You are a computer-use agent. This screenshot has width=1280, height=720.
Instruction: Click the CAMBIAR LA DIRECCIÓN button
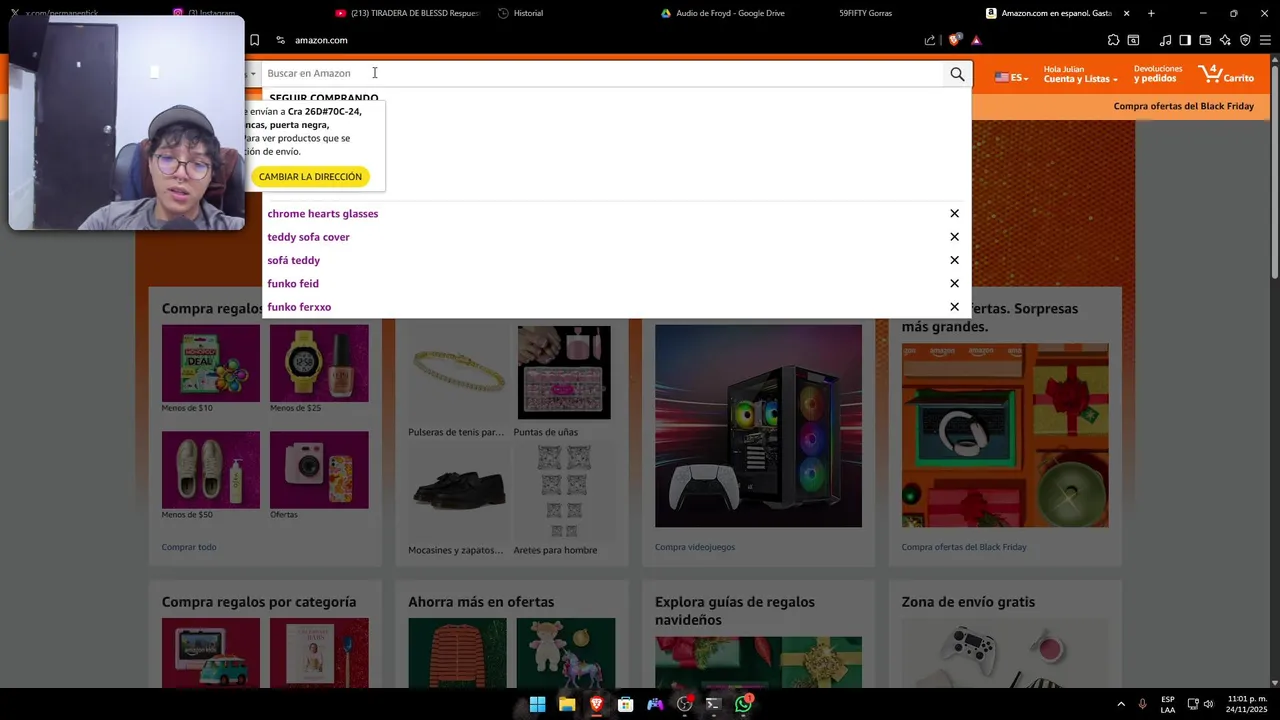[310, 177]
